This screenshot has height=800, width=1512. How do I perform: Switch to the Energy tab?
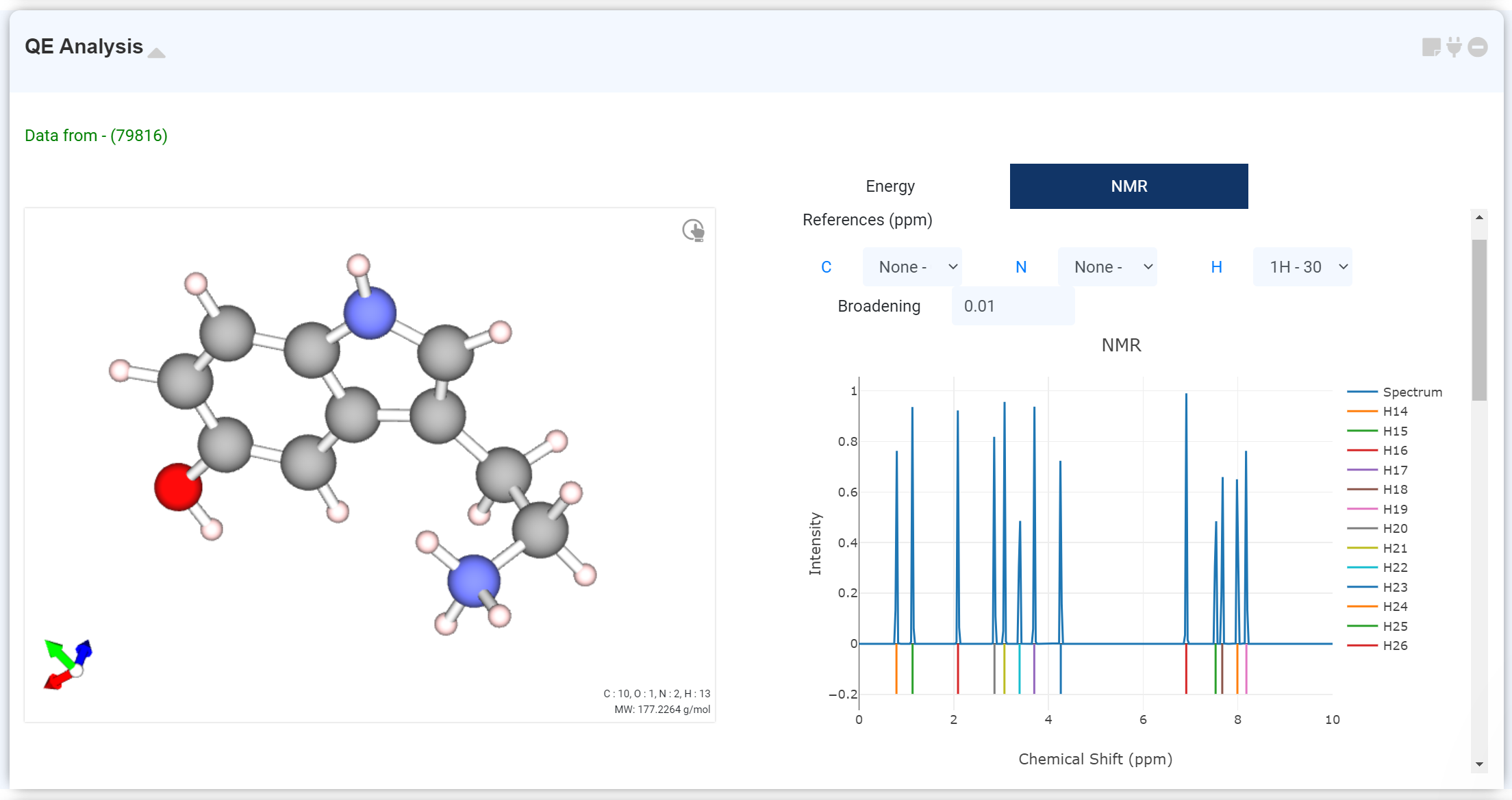pos(890,186)
